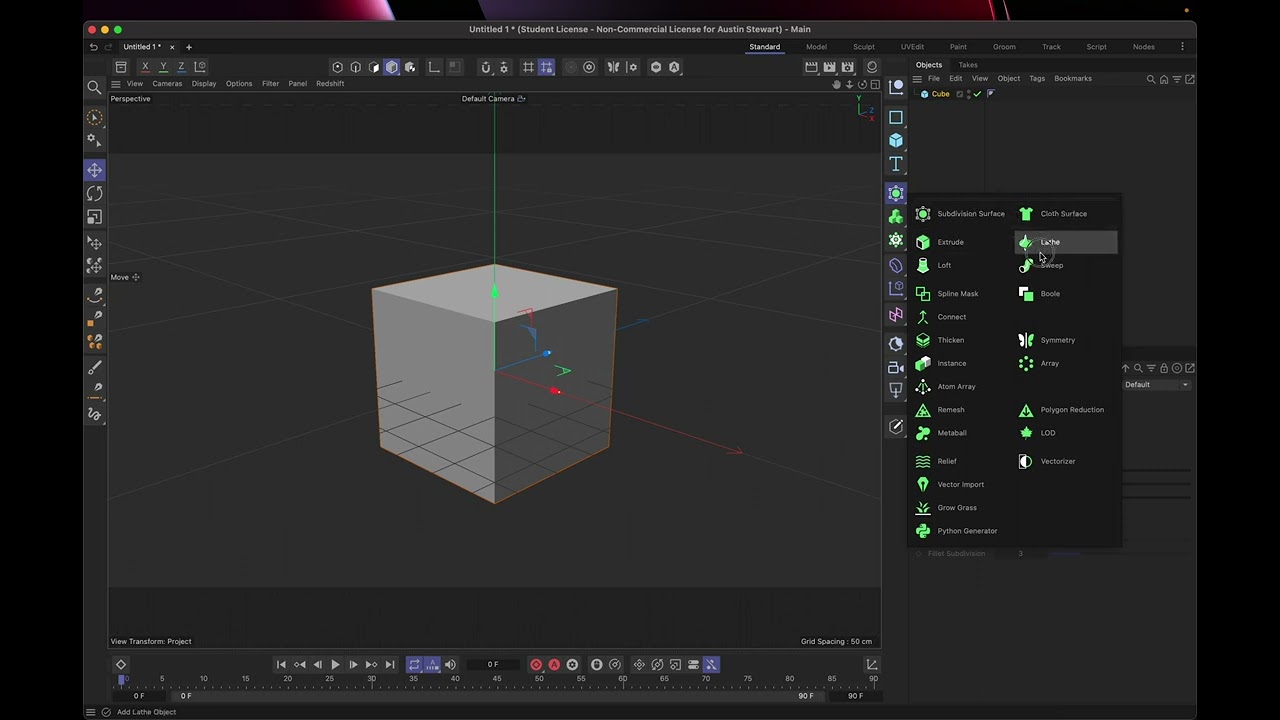The width and height of the screenshot is (1280, 720).
Task: Select the Move tool in left toolbar
Action: pyautogui.click(x=94, y=170)
